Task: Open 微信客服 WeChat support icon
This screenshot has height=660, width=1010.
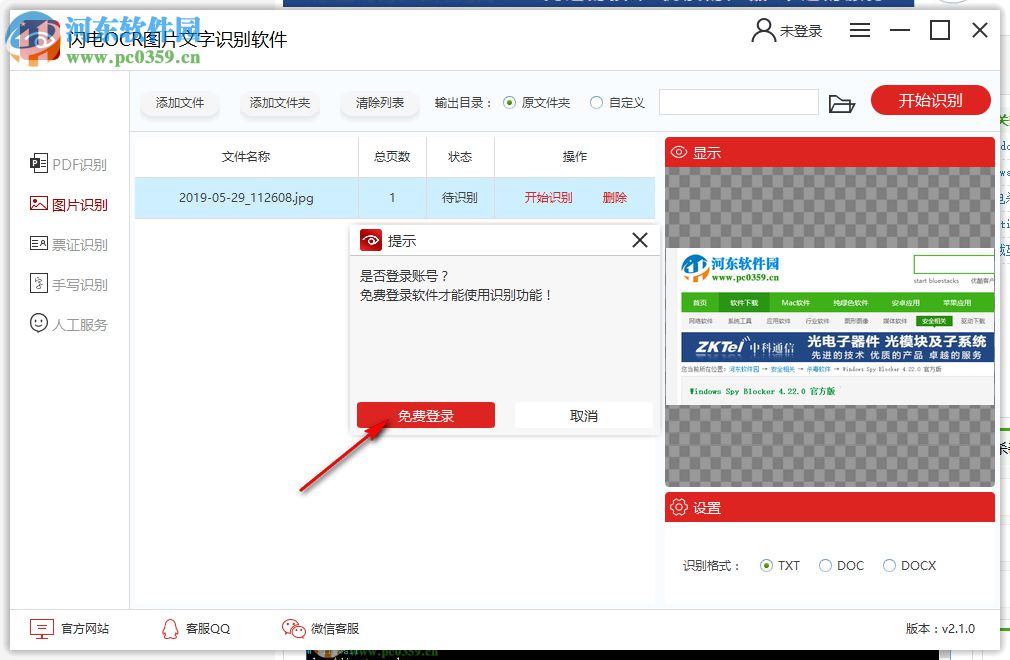Action: tap(292, 629)
